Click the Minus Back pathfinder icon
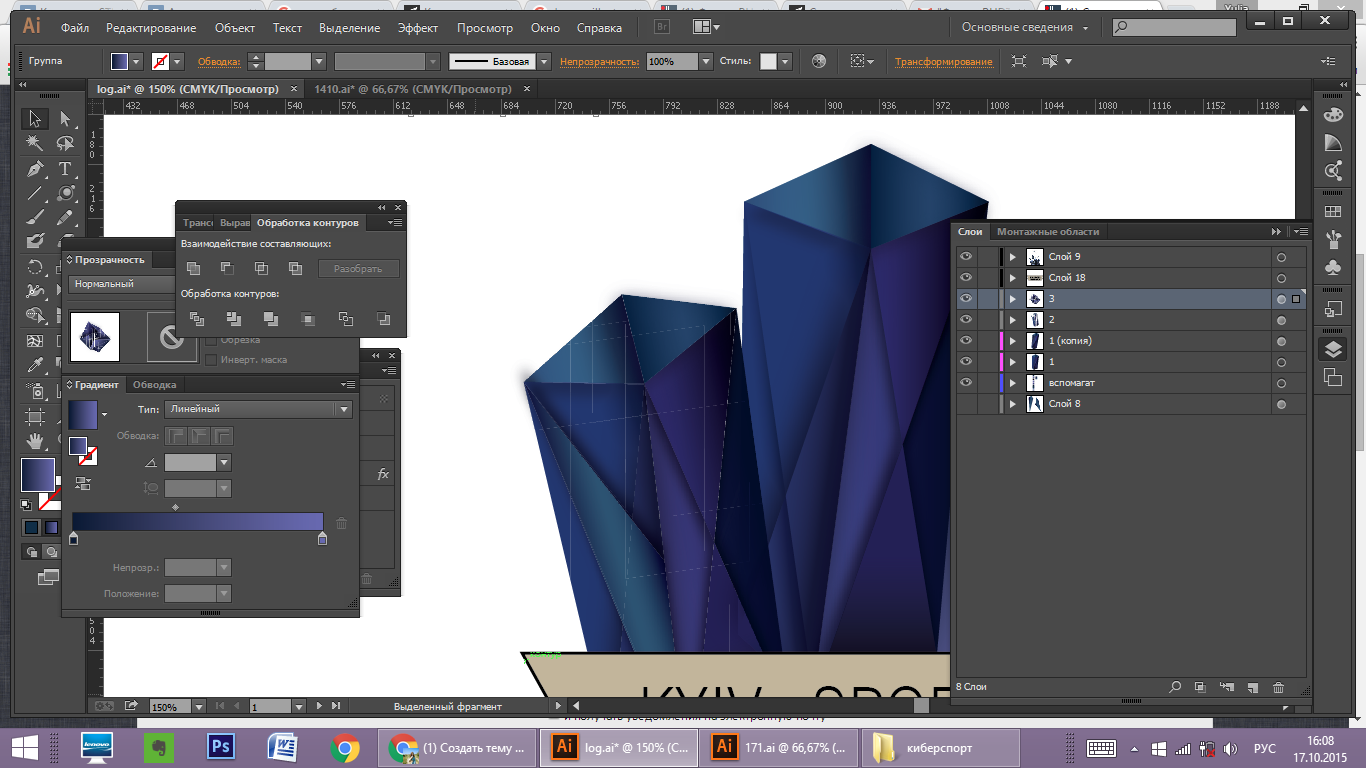This screenshot has width=1366, height=768. point(383,319)
